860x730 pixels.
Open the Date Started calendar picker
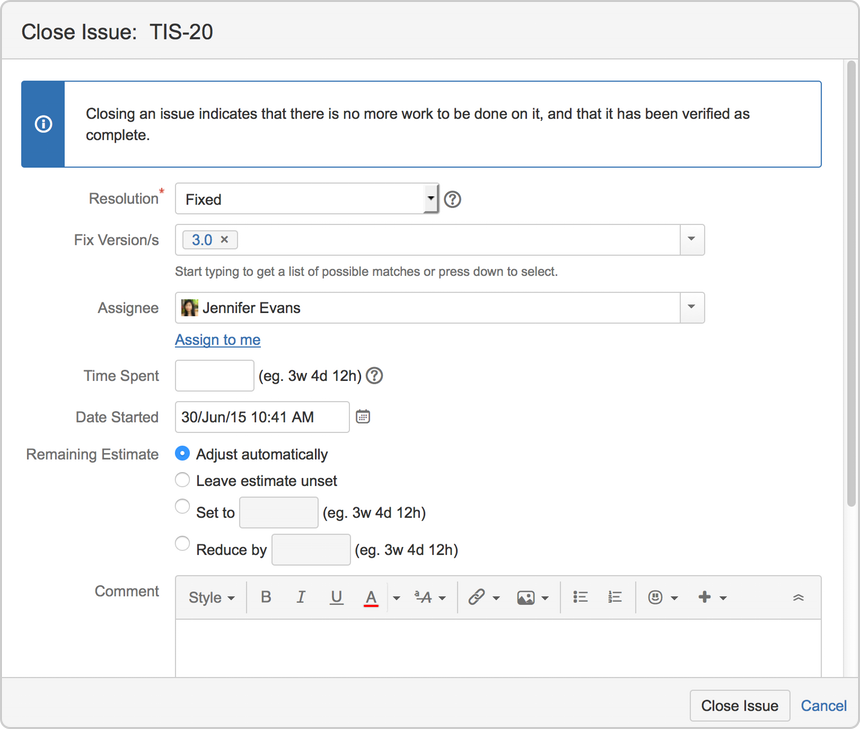[x=363, y=417]
